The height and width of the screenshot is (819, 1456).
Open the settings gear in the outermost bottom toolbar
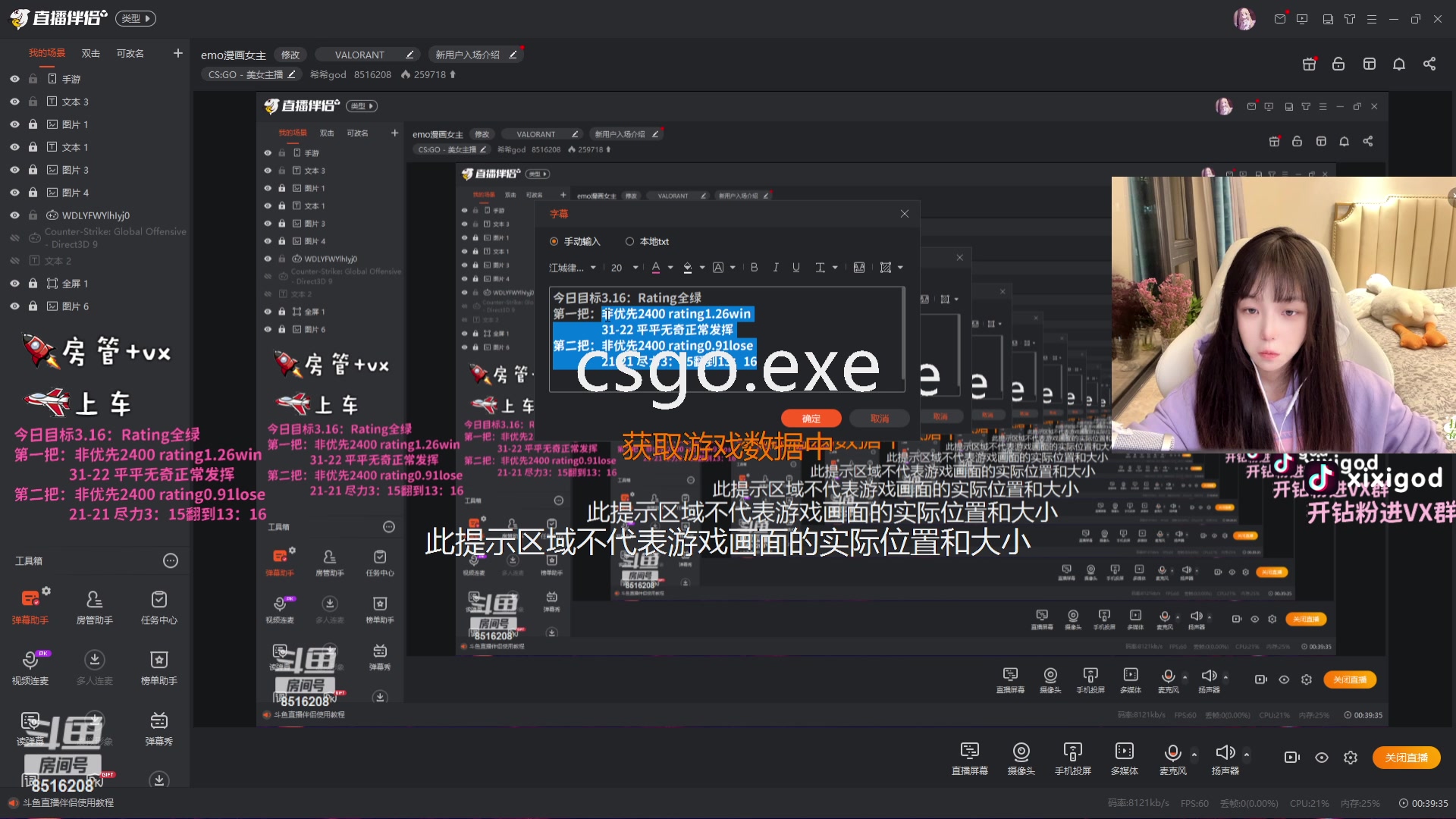click(x=1351, y=758)
